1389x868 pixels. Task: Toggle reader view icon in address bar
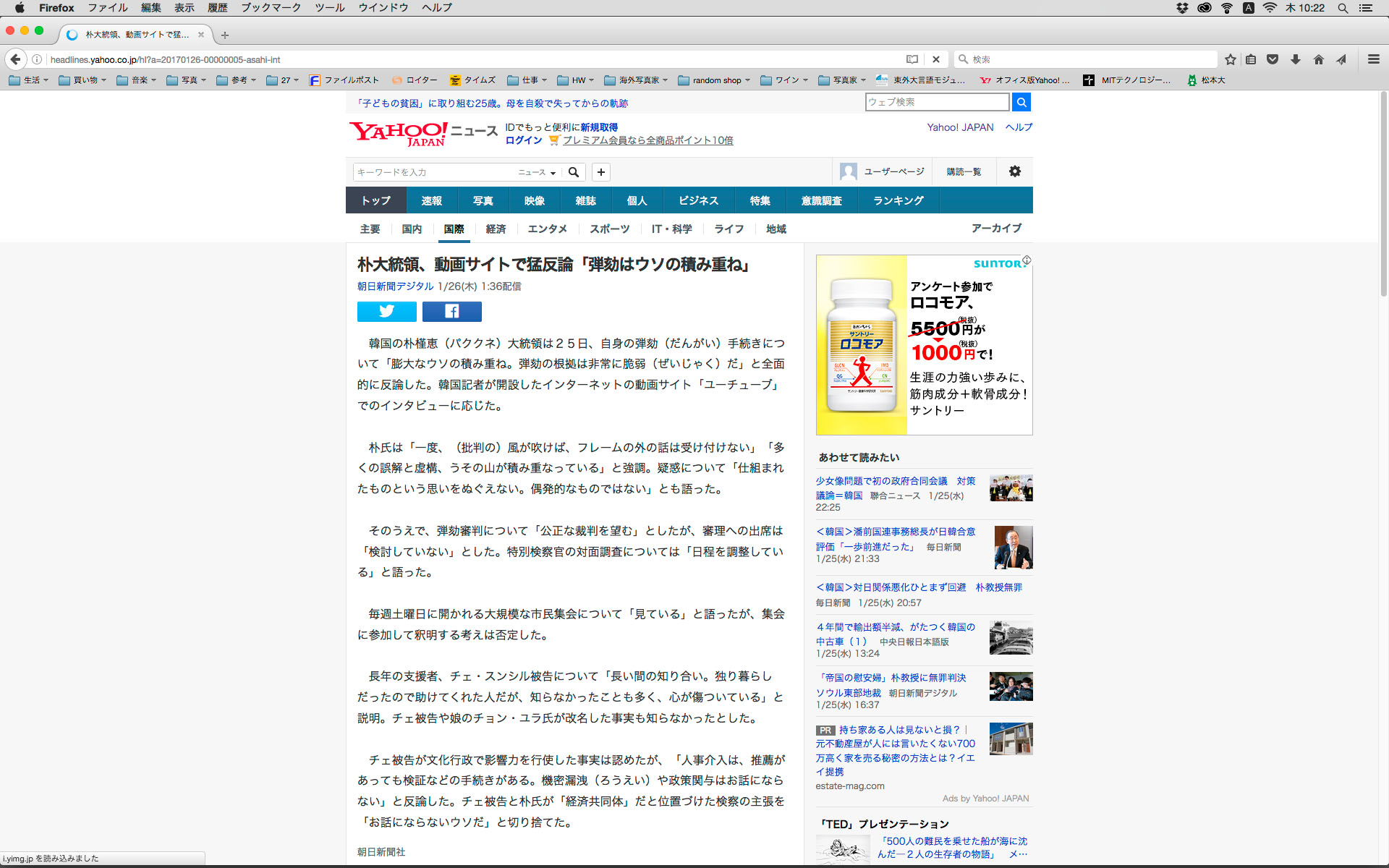912,59
